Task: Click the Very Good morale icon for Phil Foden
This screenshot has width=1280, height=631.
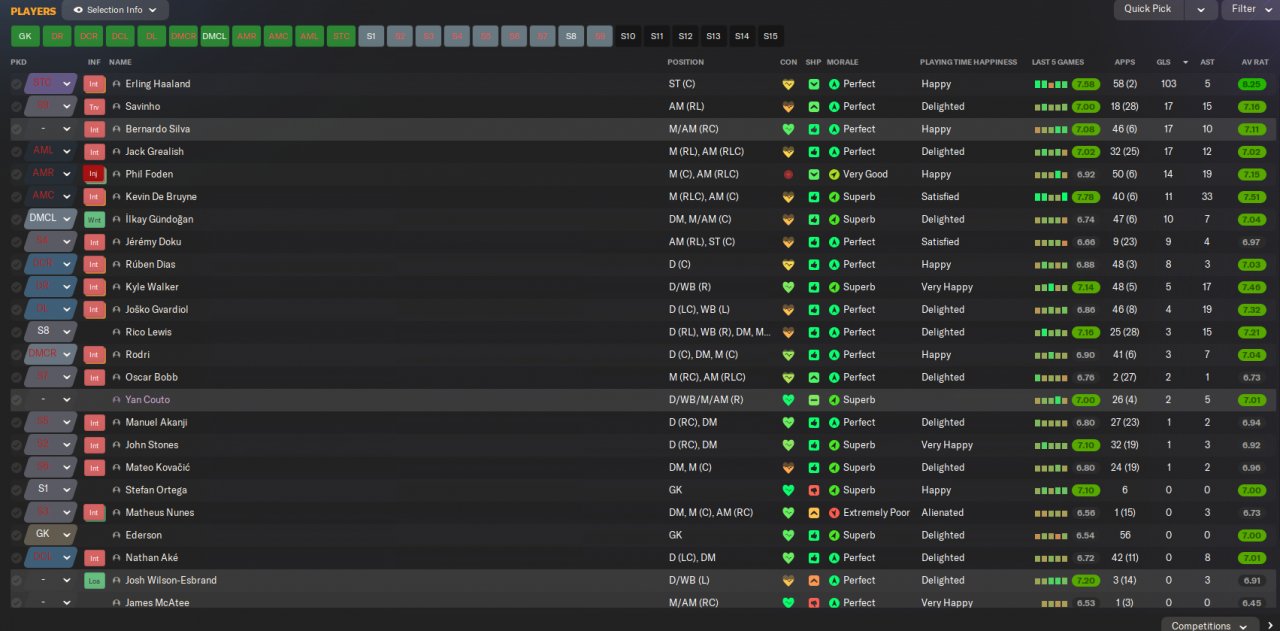Action: click(x=834, y=174)
